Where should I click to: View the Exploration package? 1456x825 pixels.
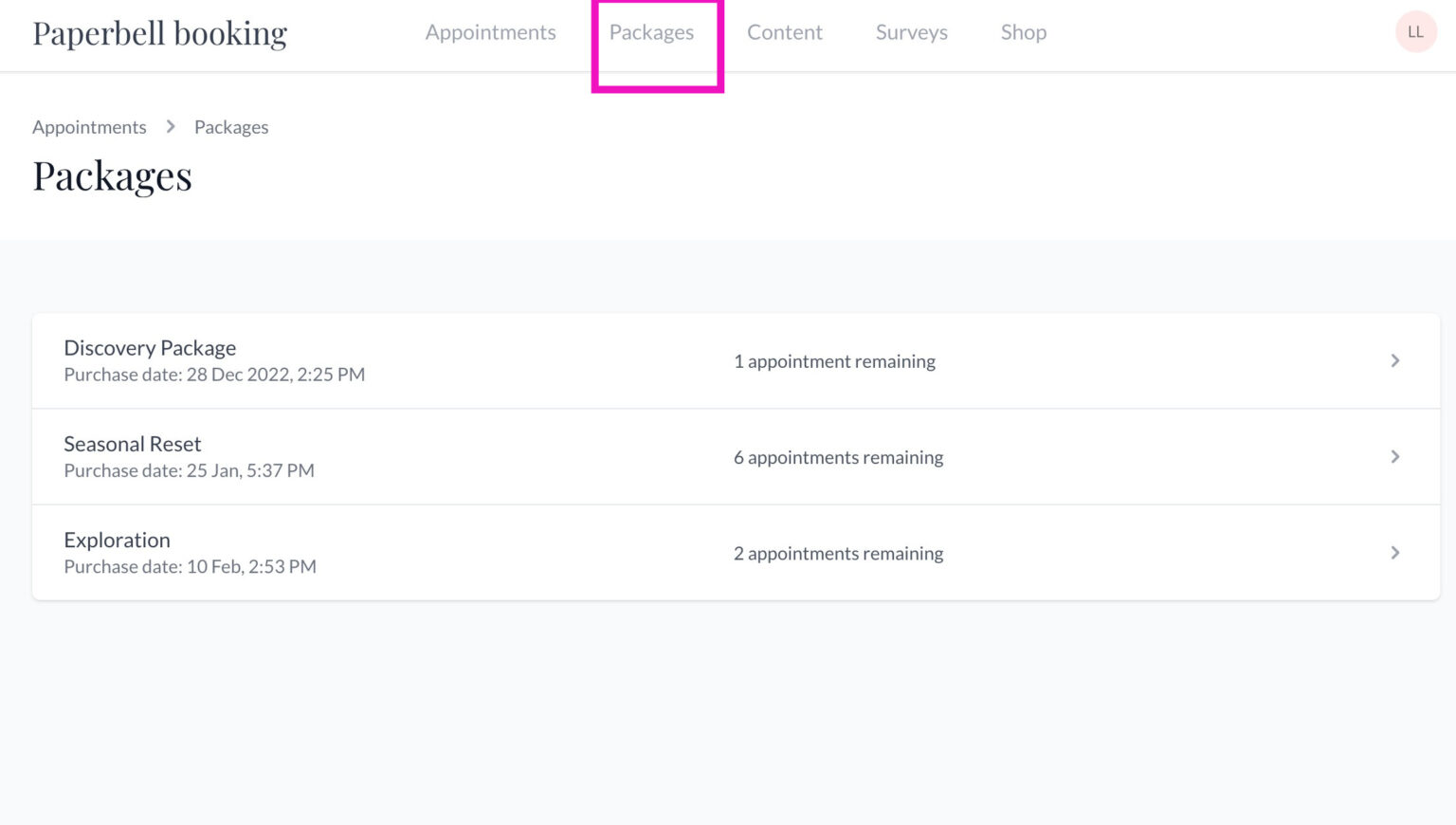click(117, 540)
